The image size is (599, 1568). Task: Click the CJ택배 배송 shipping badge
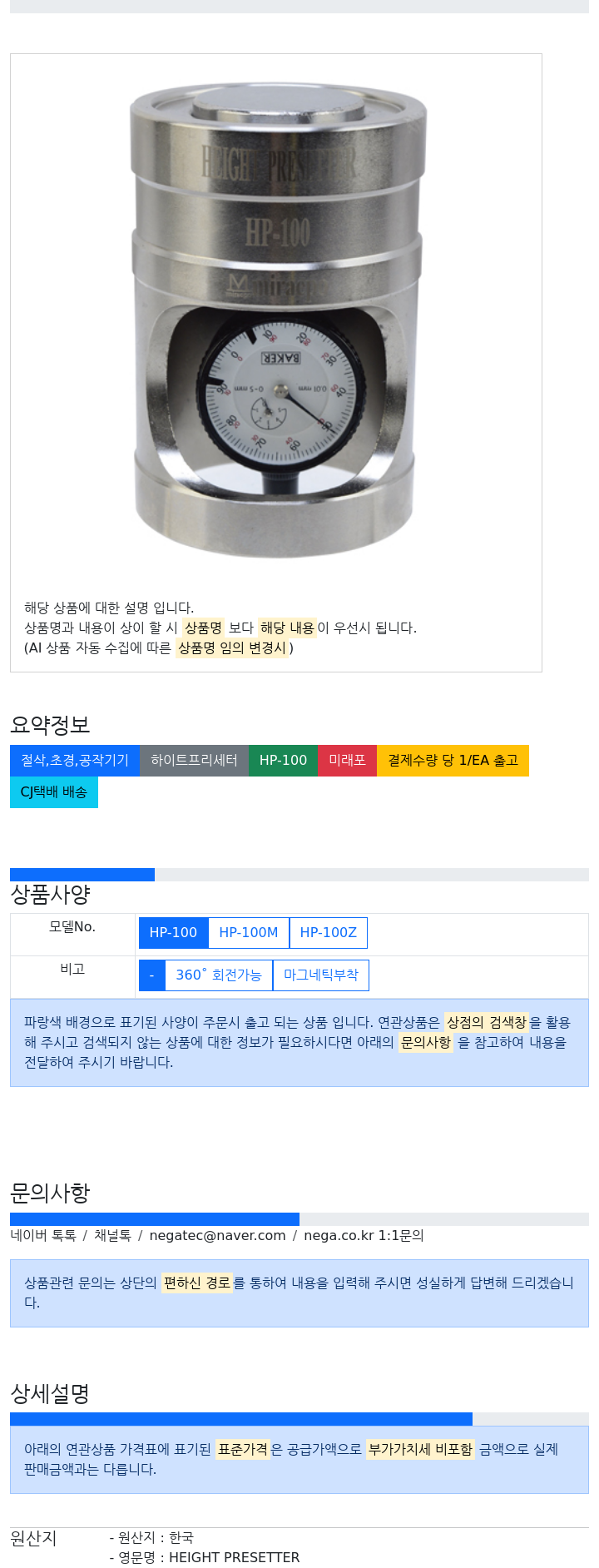point(54,792)
